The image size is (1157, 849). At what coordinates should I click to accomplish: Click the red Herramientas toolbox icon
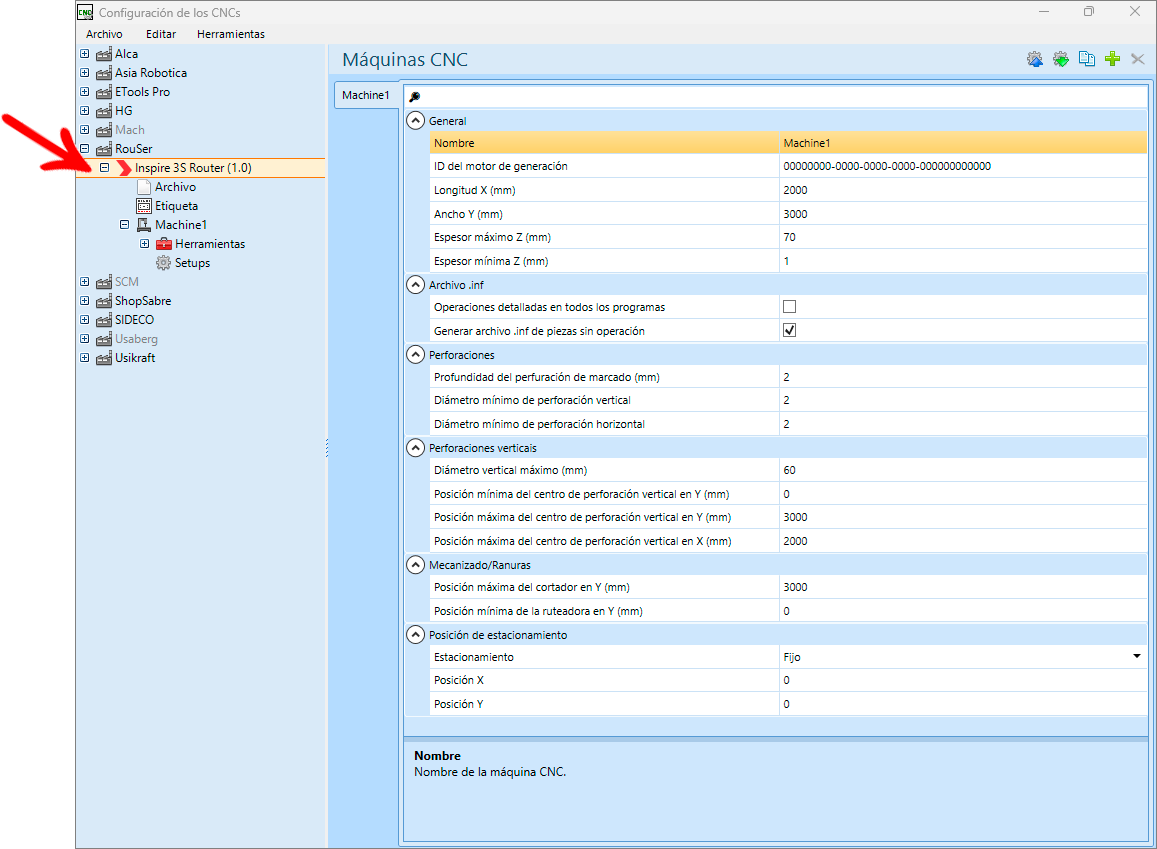tap(164, 244)
